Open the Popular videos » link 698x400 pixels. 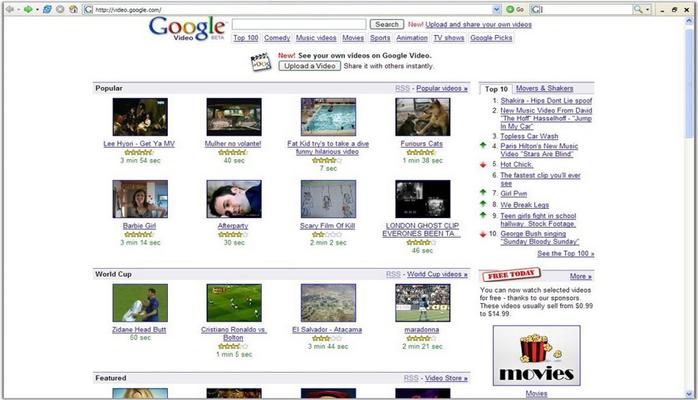tap(441, 89)
